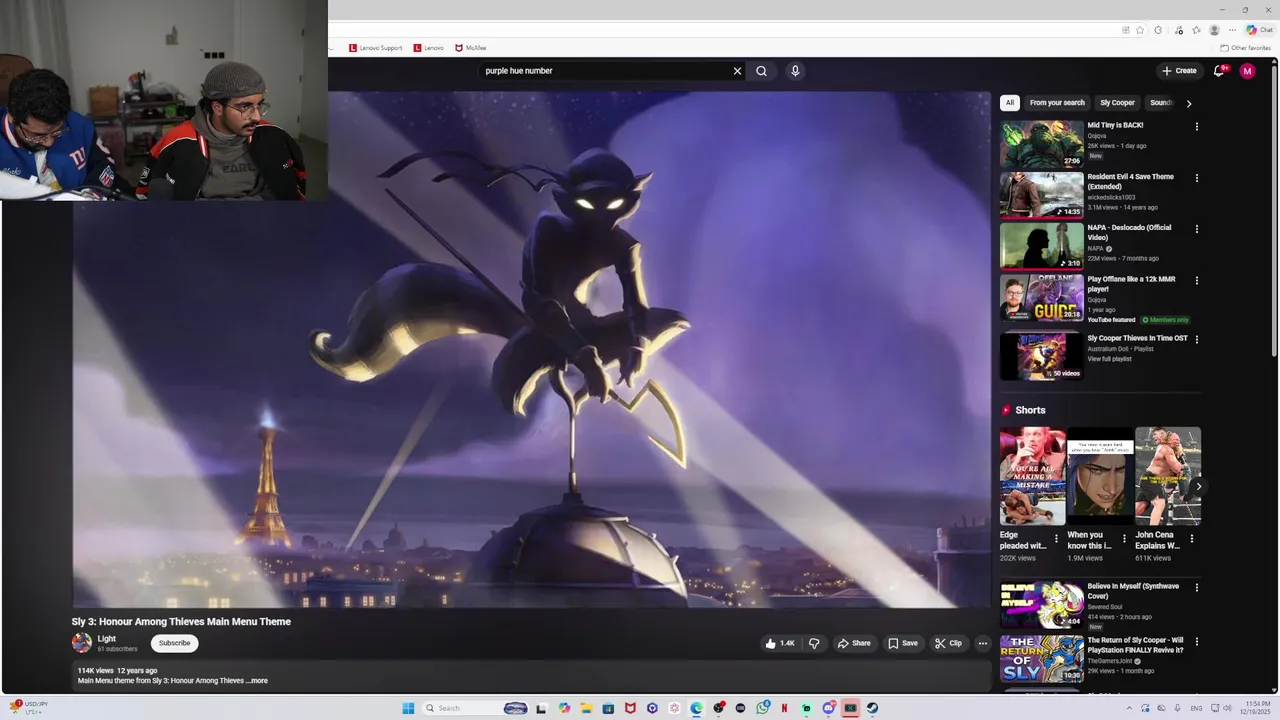The image size is (1280, 720).
Task: Open ENG language switcher
Action: point(1196,708)
